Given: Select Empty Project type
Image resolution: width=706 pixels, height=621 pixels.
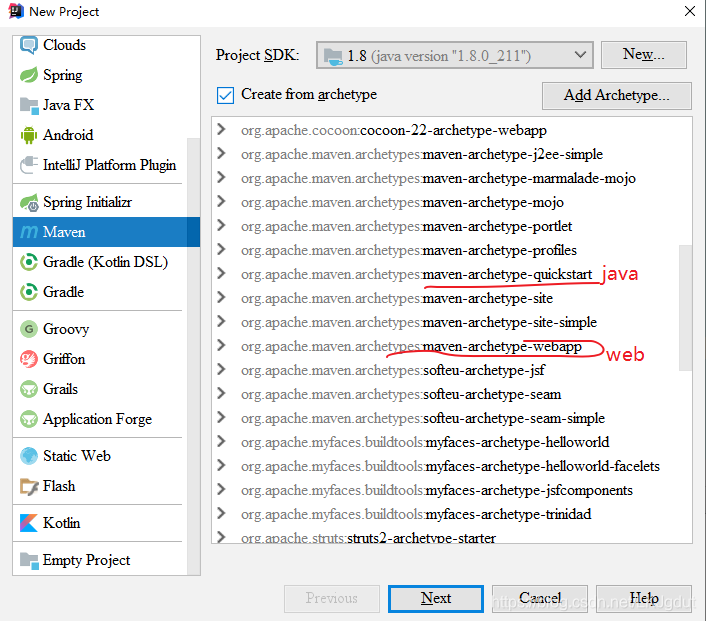Looking at the screenshot, I should [x=100, y=560].
